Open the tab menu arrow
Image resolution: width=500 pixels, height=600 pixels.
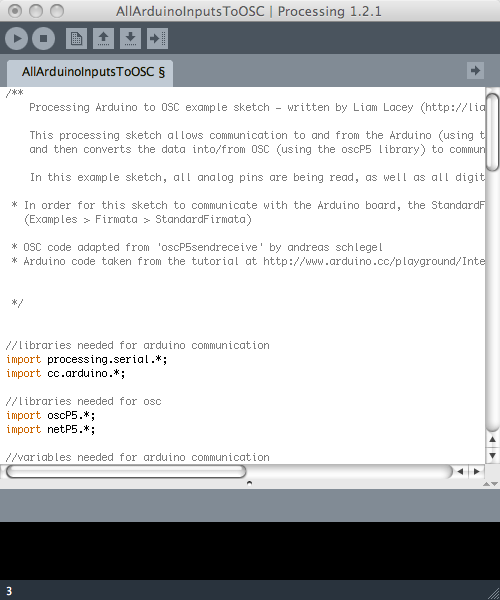tap(475, 70)
